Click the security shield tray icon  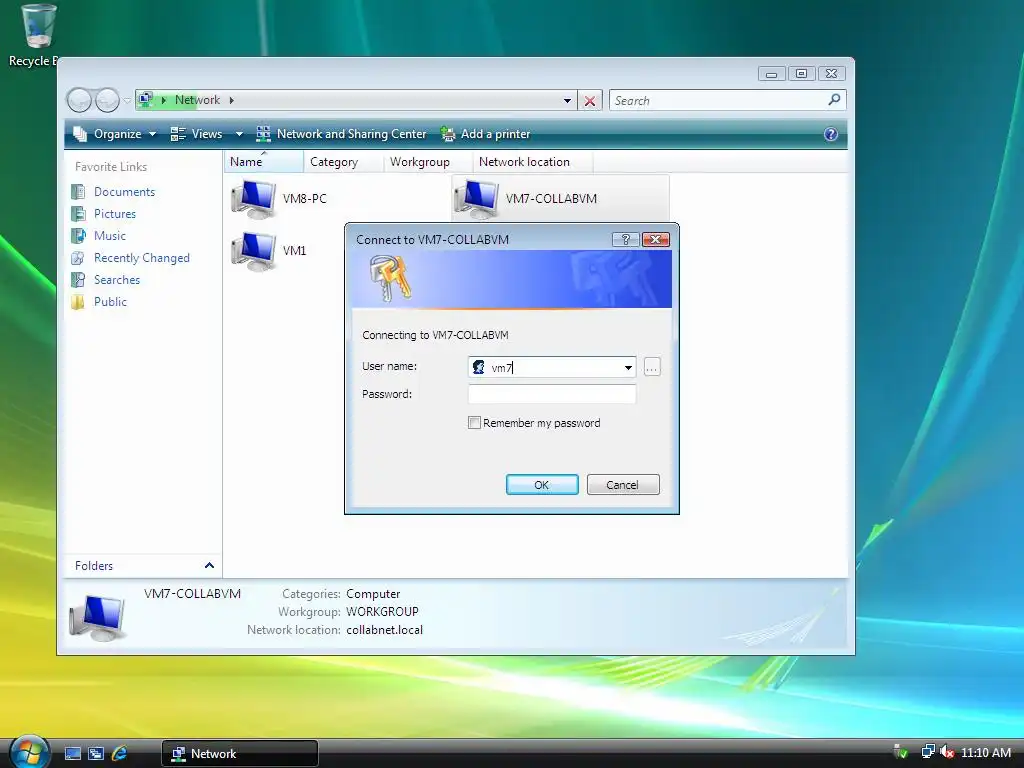[x=901, y=752]
